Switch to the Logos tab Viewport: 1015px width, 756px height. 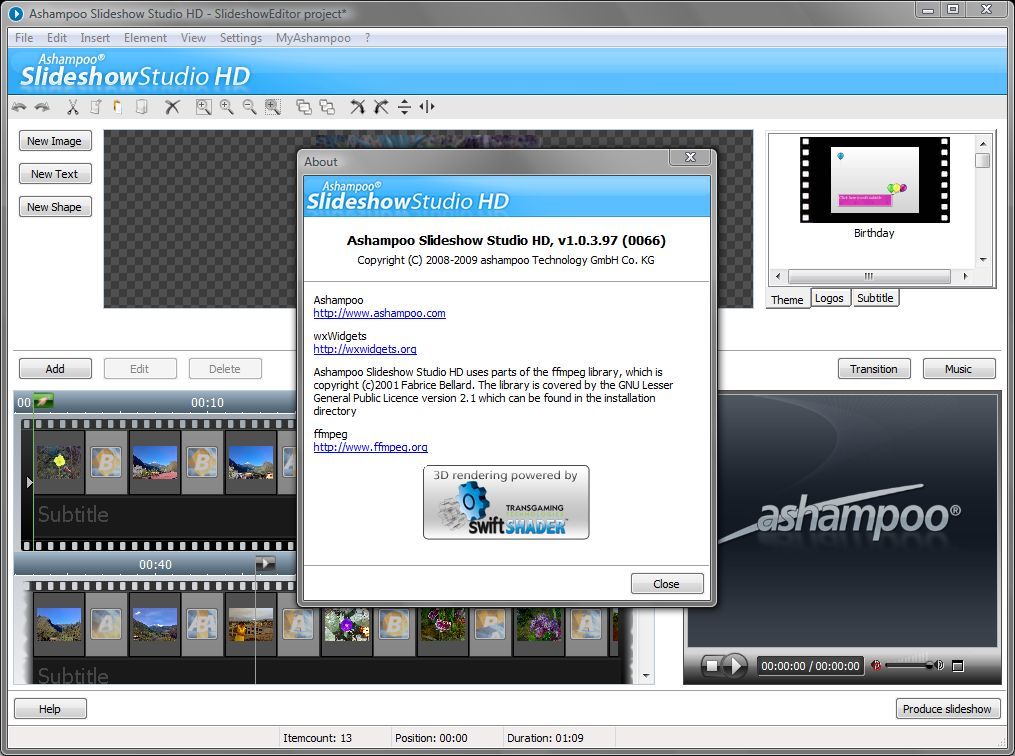pyautogui.click(x=830, y=297)
